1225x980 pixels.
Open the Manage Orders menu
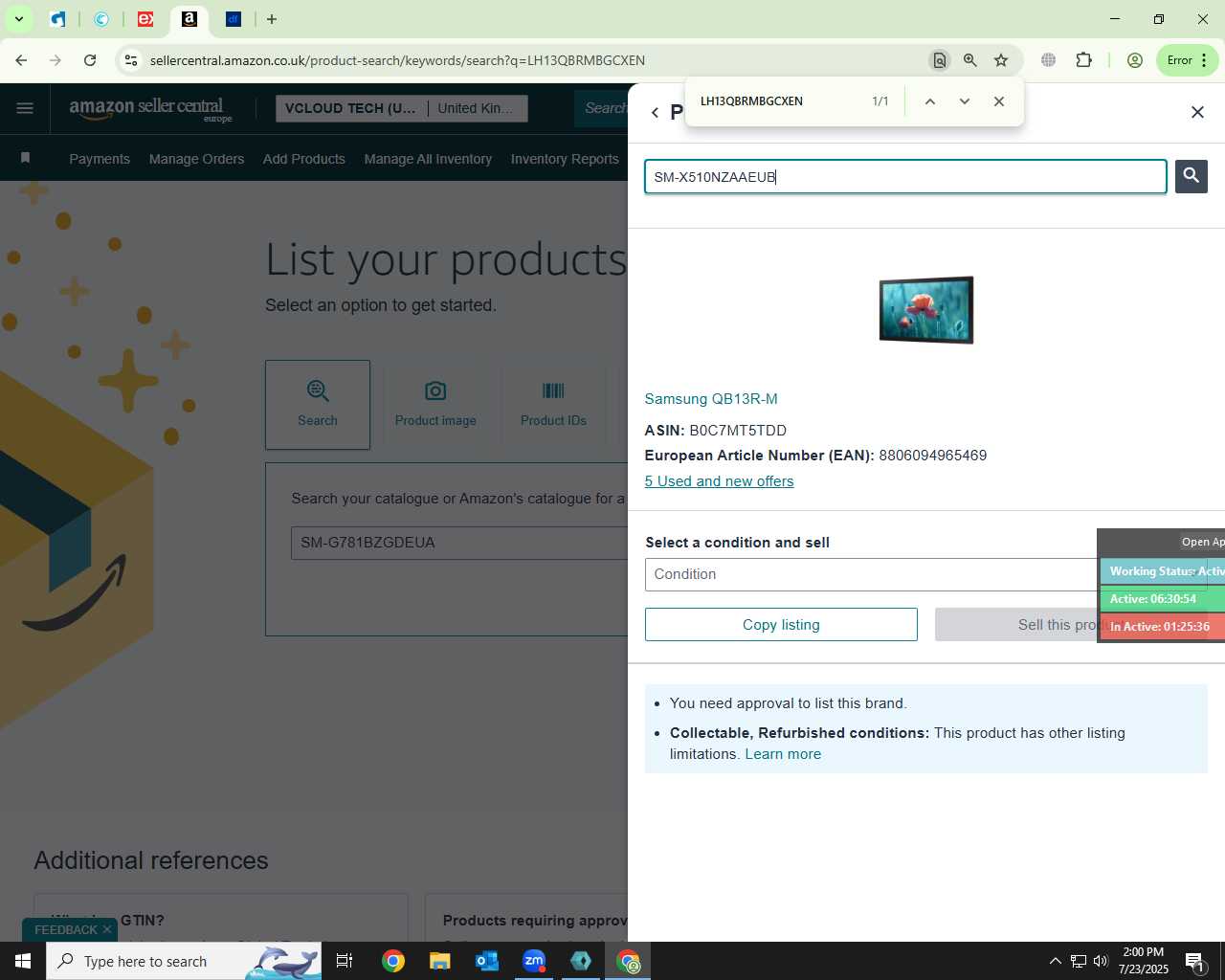point(196,159)
